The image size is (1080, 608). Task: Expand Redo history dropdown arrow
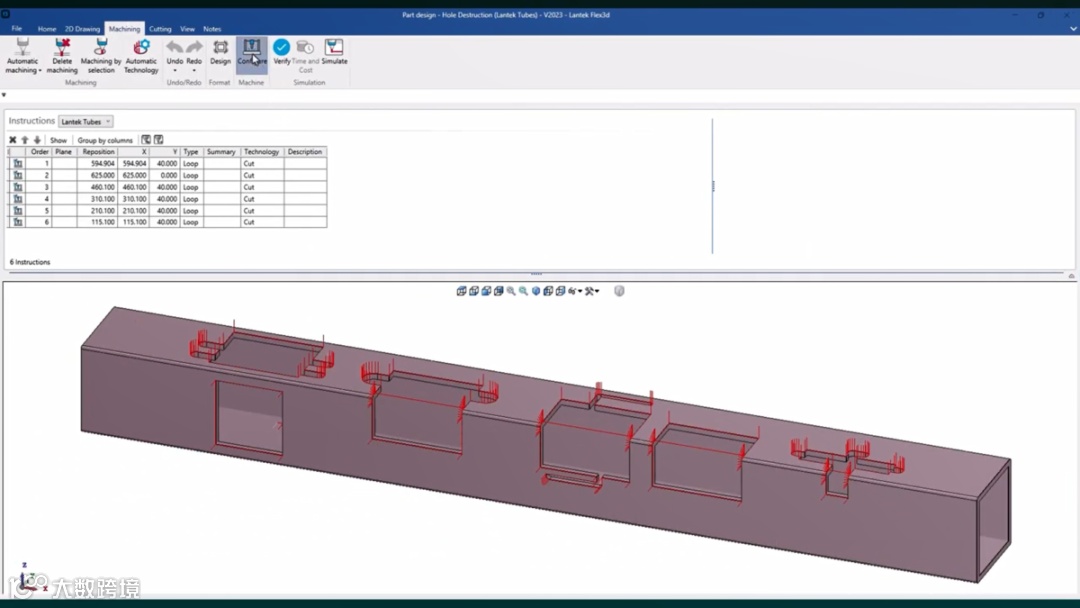(194, 71)
